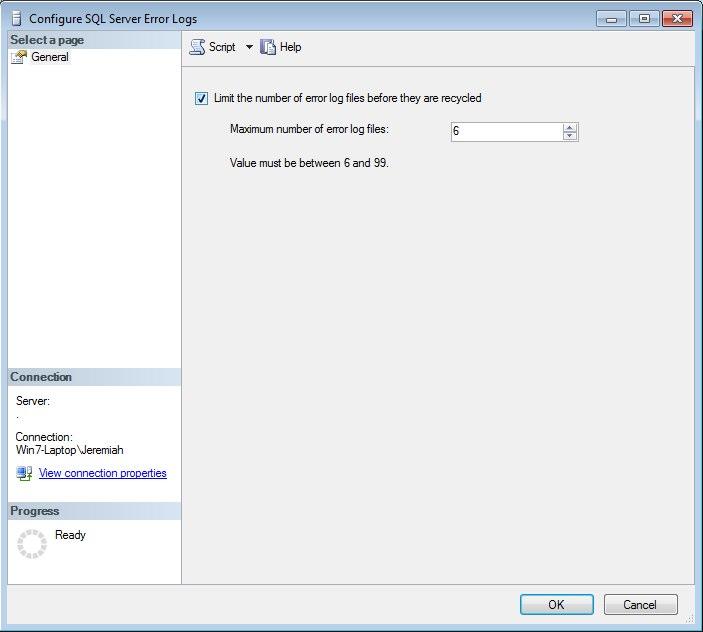Click the Help toolbar icon
The height and width of the screenshot is (632, 703).
pos(268,47)
